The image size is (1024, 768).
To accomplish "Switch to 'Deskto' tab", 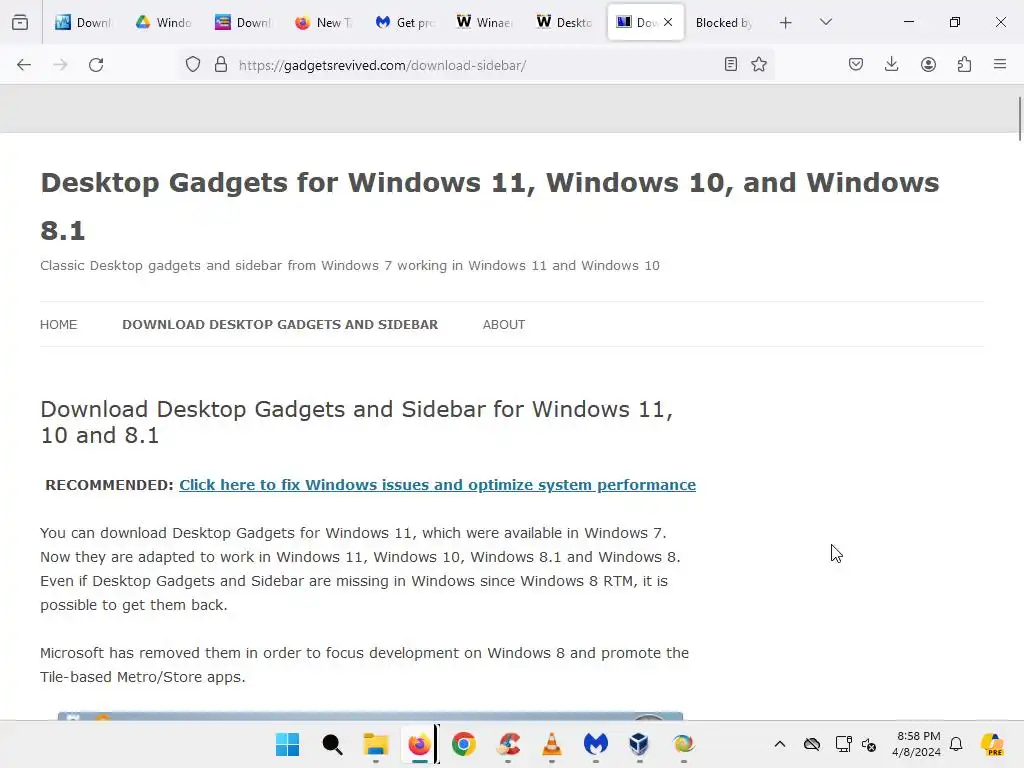I will [564, 22].
